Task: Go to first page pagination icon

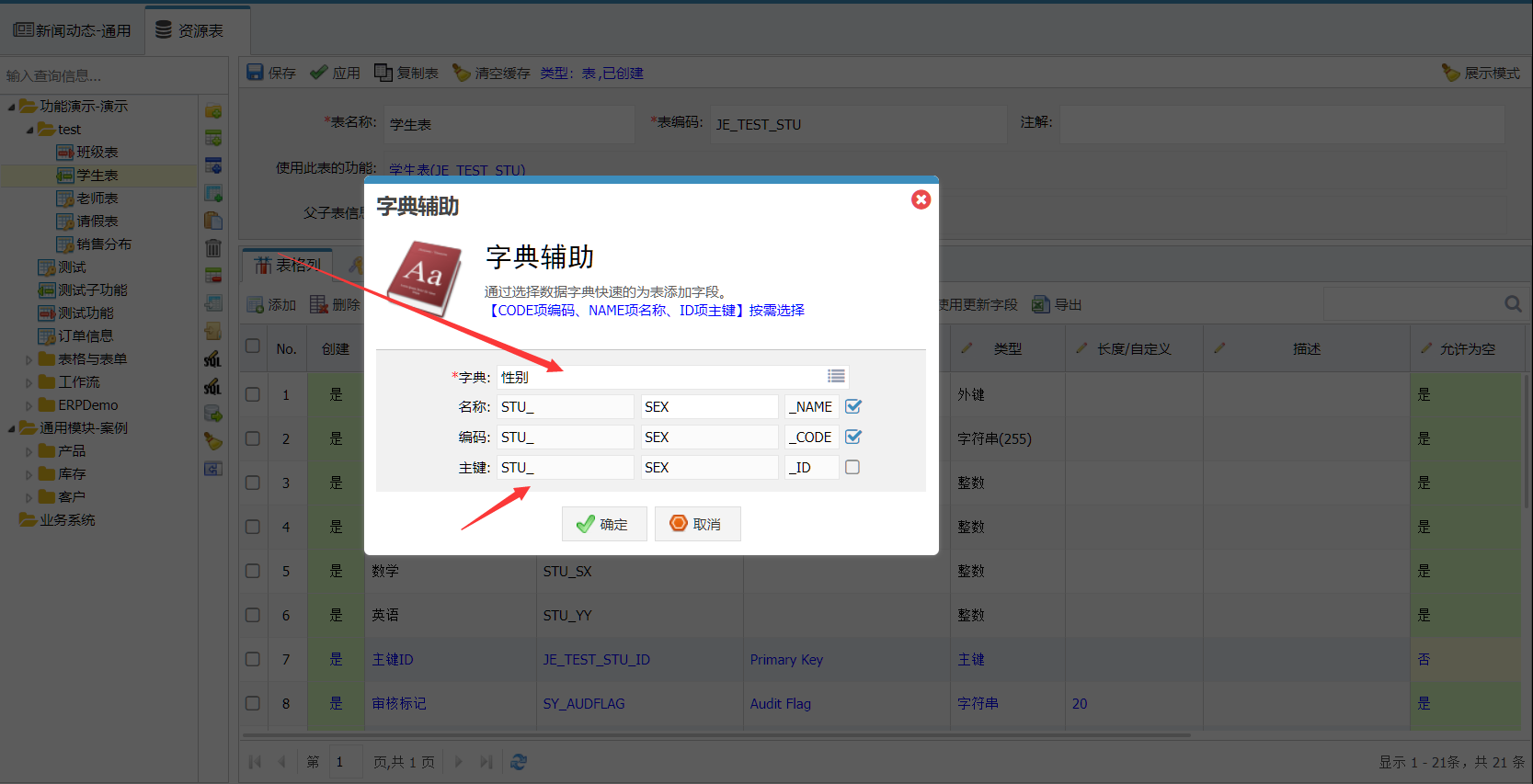Action: [256, 762]
